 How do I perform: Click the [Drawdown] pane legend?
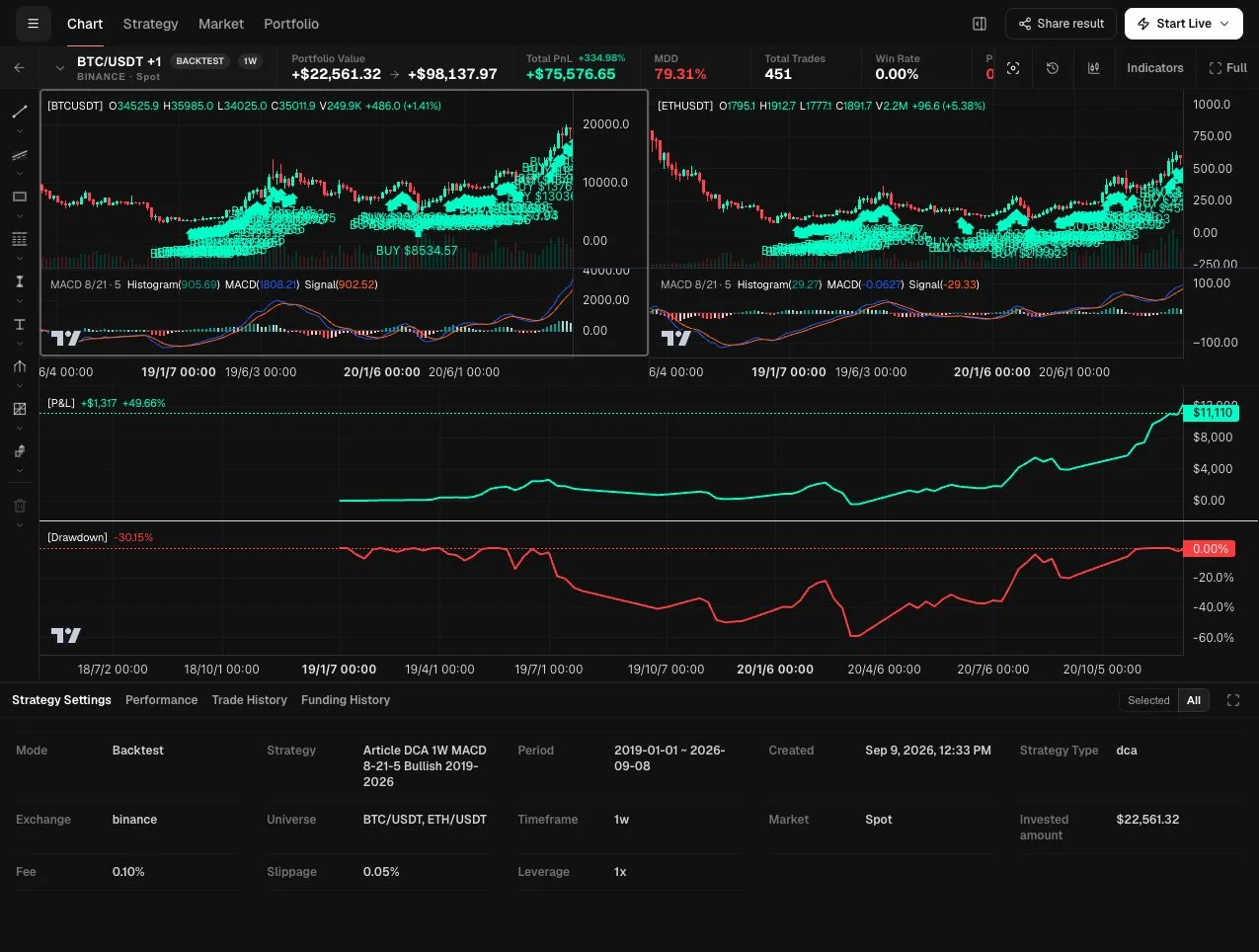pyautogui.click(x=100, y=537)
